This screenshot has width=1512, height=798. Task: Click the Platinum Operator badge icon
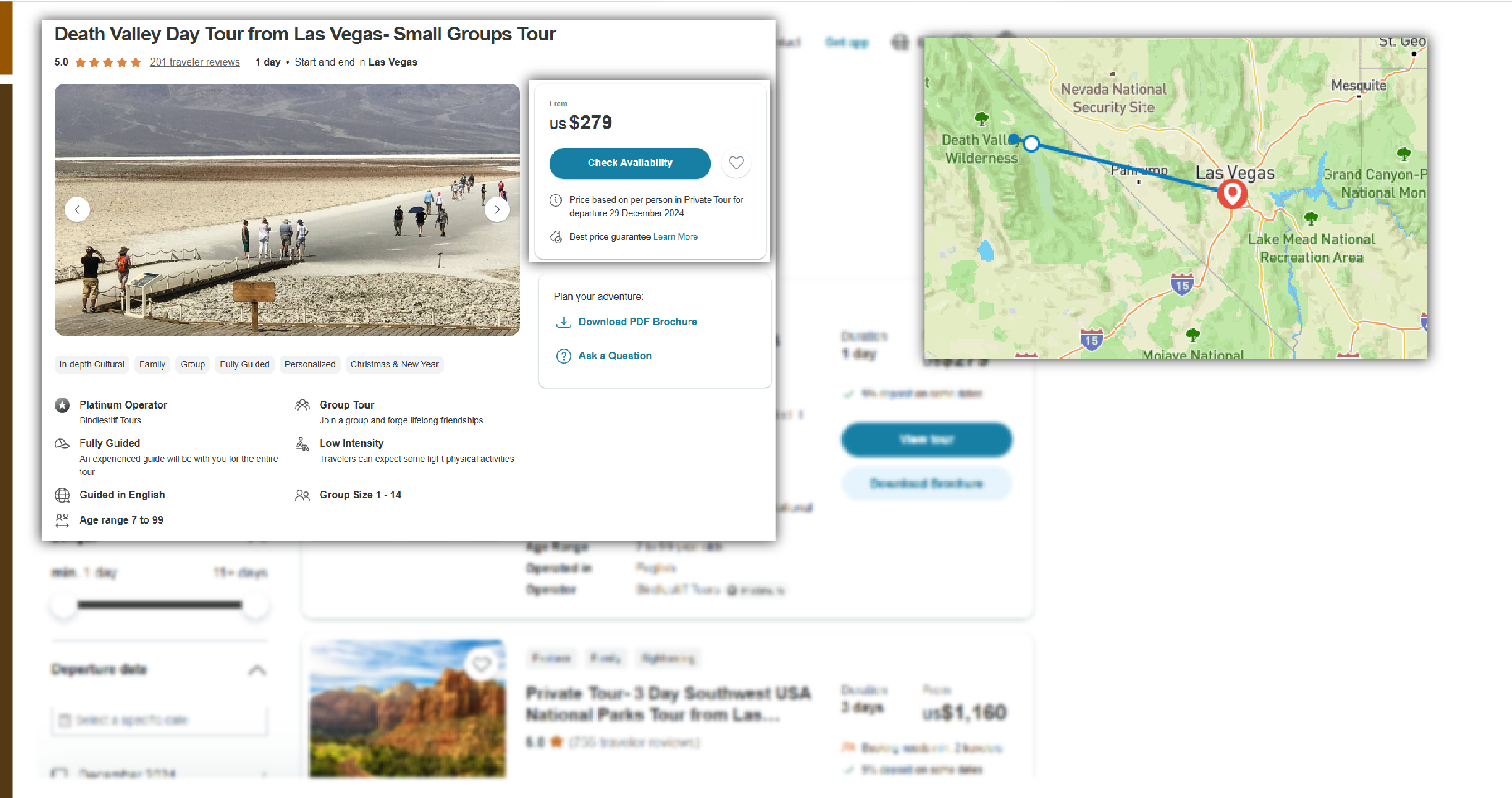pyautogui.click(x=62, y=405)
